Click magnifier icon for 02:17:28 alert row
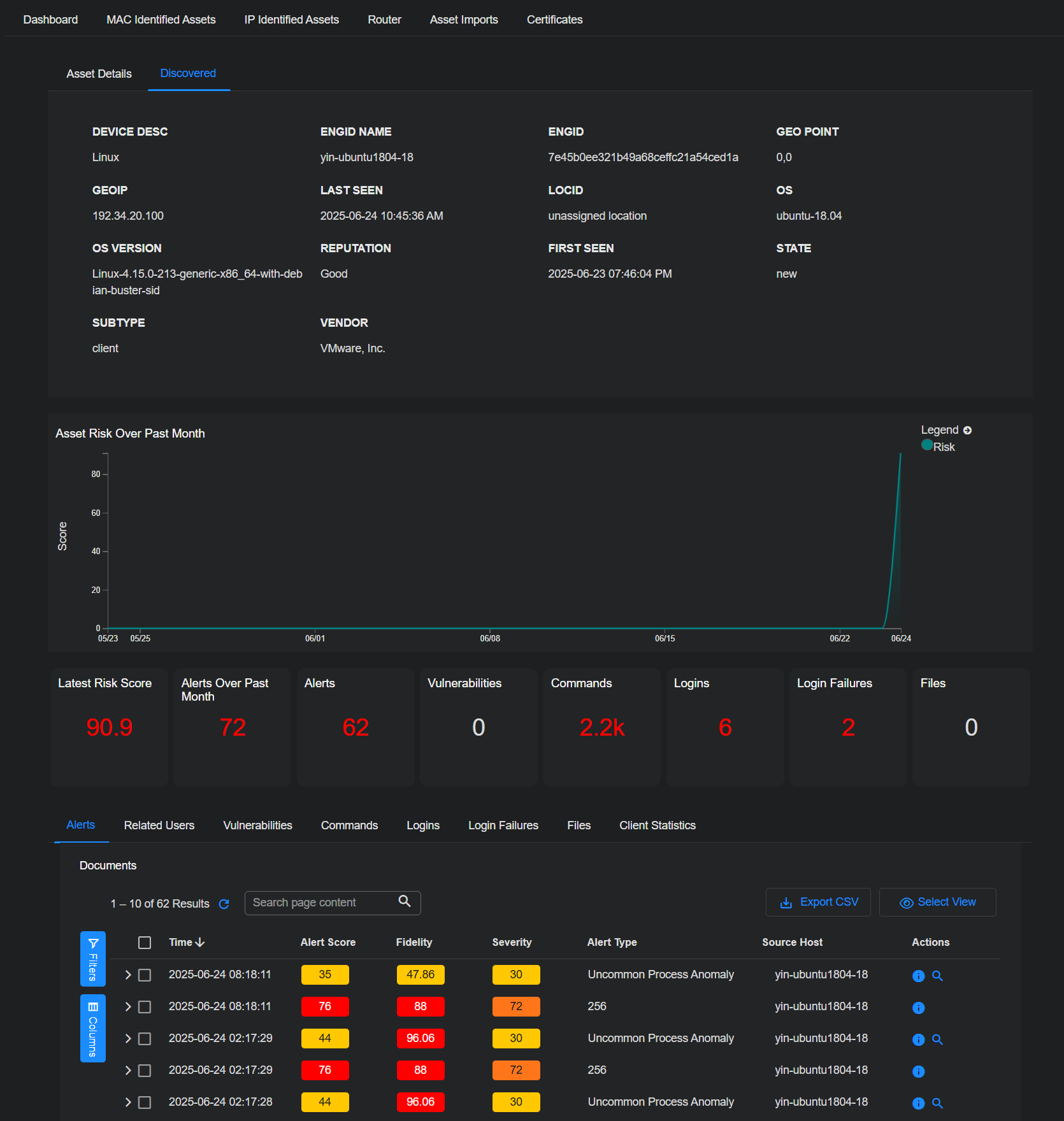 tap(937, 1103)
